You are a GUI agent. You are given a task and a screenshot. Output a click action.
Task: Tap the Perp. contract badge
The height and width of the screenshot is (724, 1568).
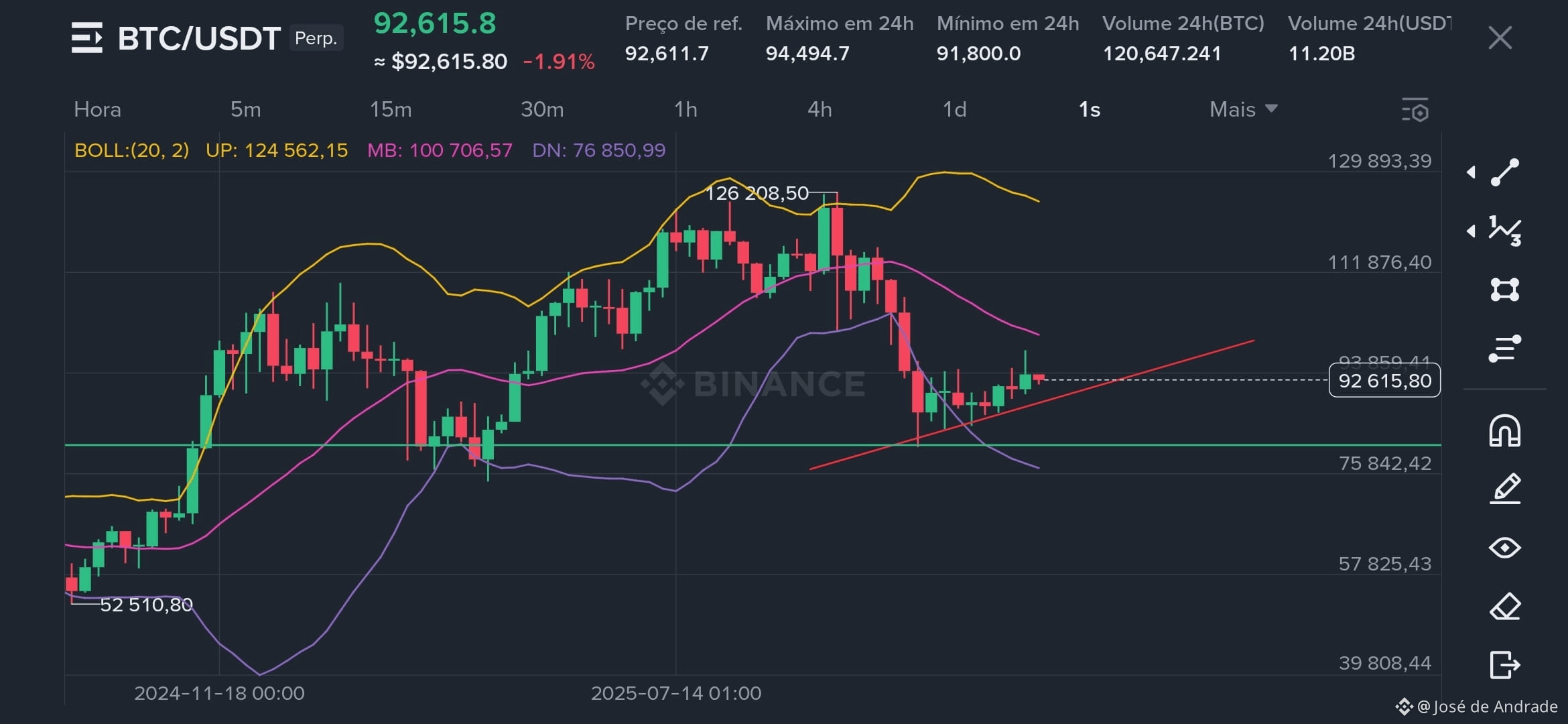coord(316,38)
